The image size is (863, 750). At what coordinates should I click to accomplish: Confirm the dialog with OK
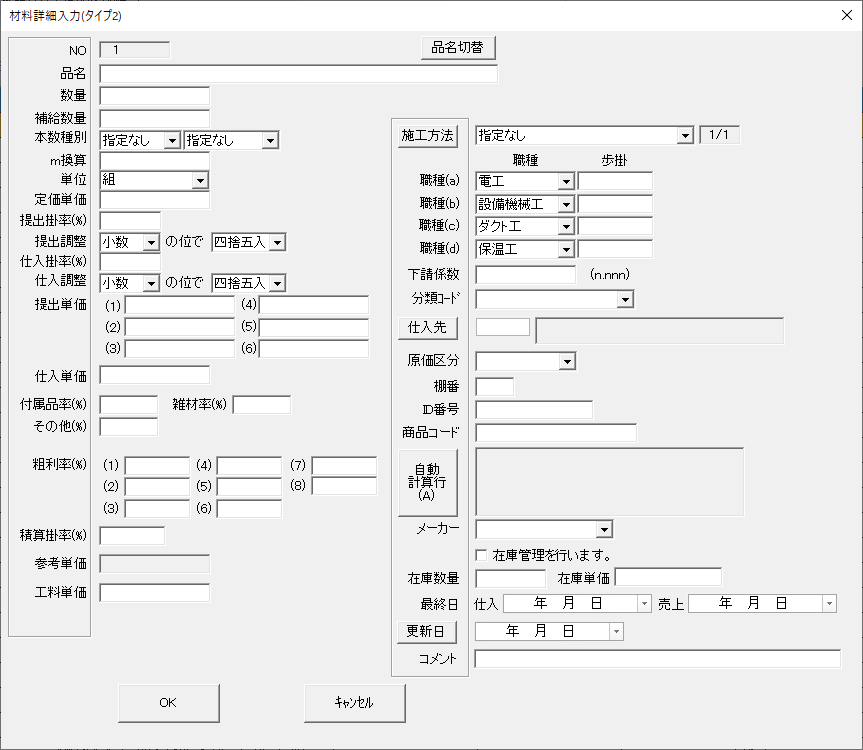coord(168,703)
